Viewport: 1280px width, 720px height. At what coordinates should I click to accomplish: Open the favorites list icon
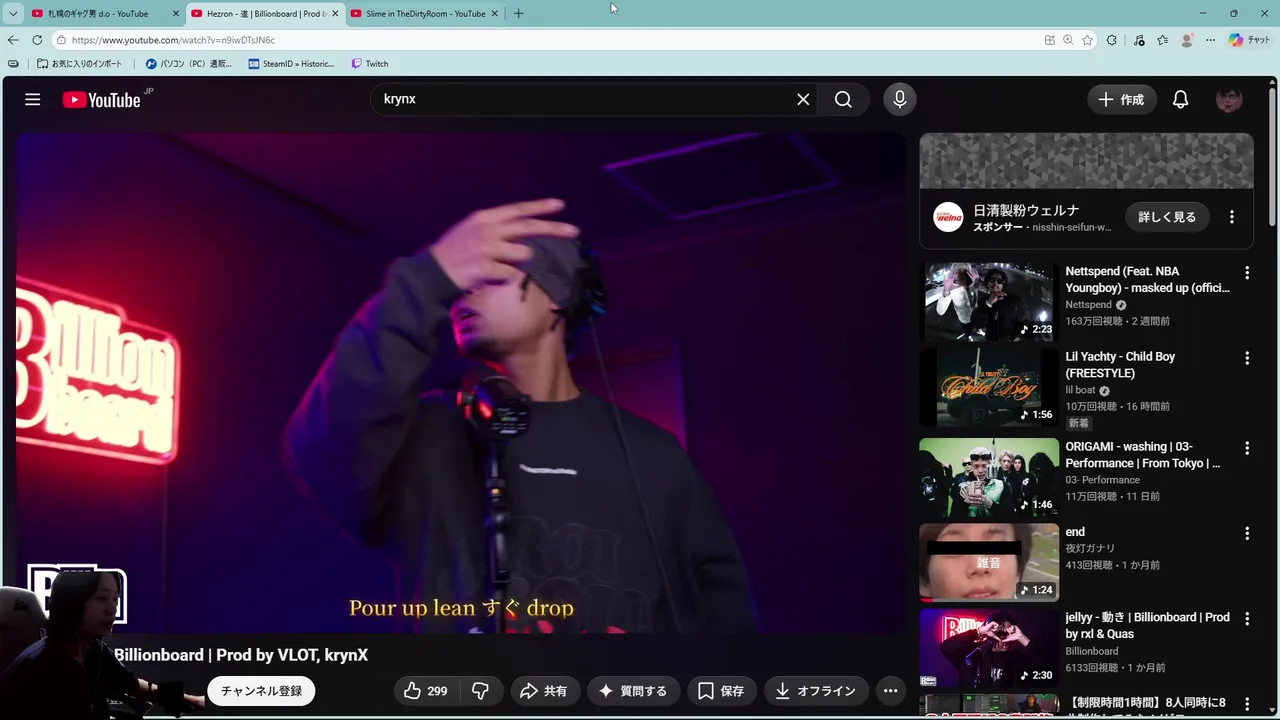point(1162,40)
